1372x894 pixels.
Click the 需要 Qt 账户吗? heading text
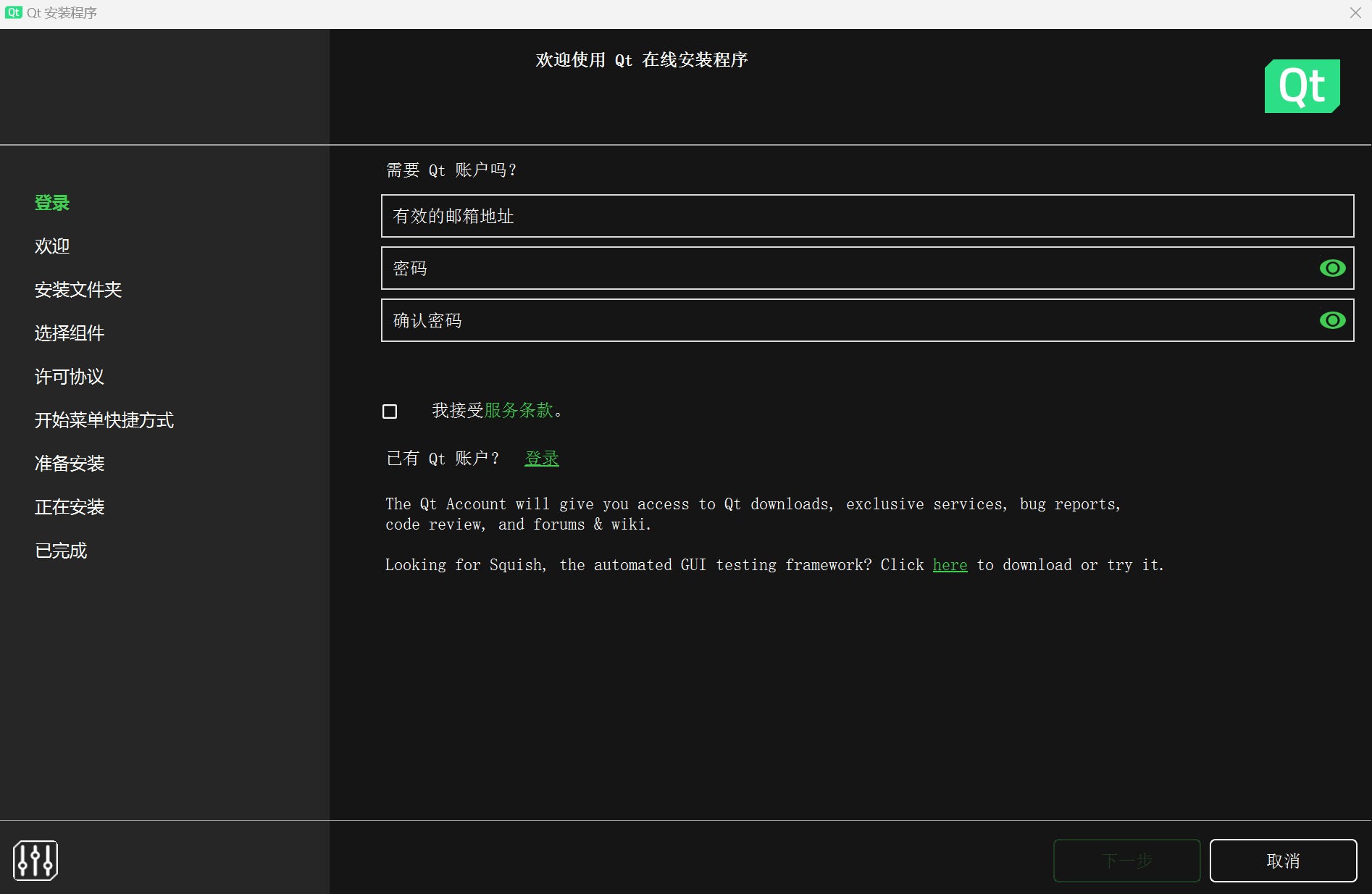point(451,170)
